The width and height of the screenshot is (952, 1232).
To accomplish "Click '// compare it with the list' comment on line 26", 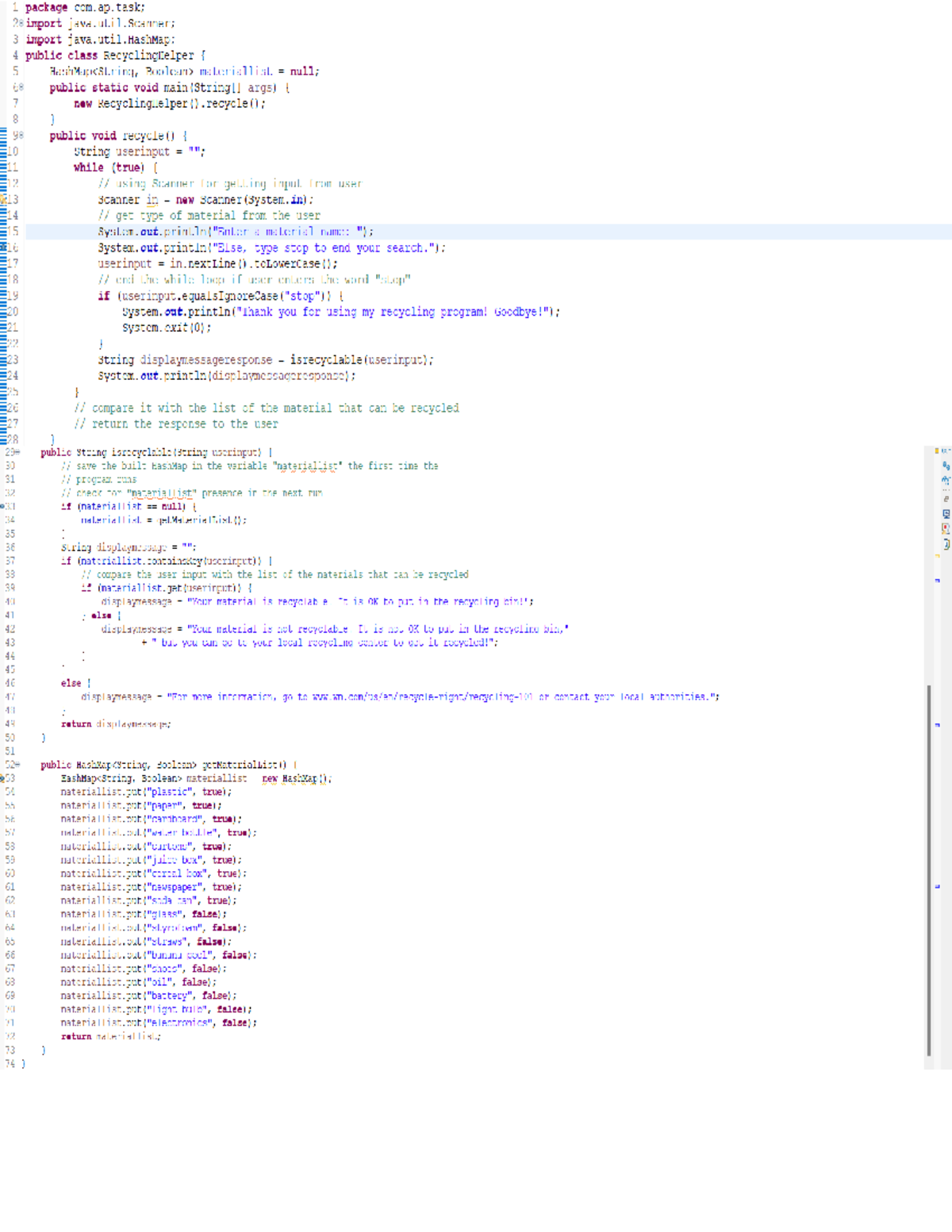I will click(x=266, y=408).
